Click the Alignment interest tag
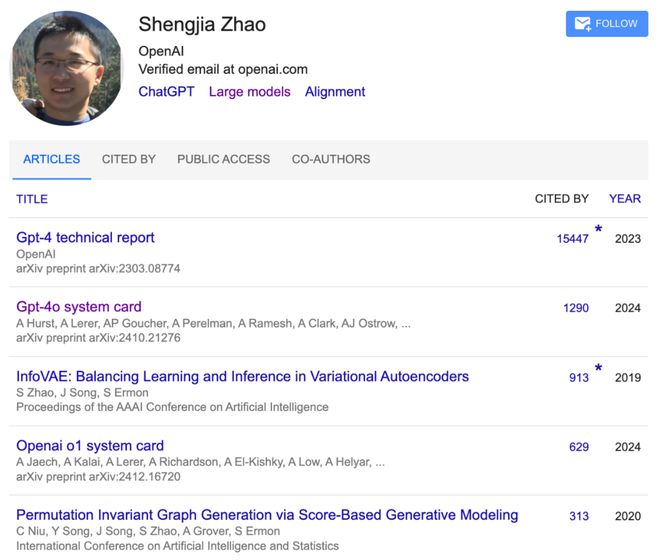Viewport: 660px width, 560px height. [335, 92]
